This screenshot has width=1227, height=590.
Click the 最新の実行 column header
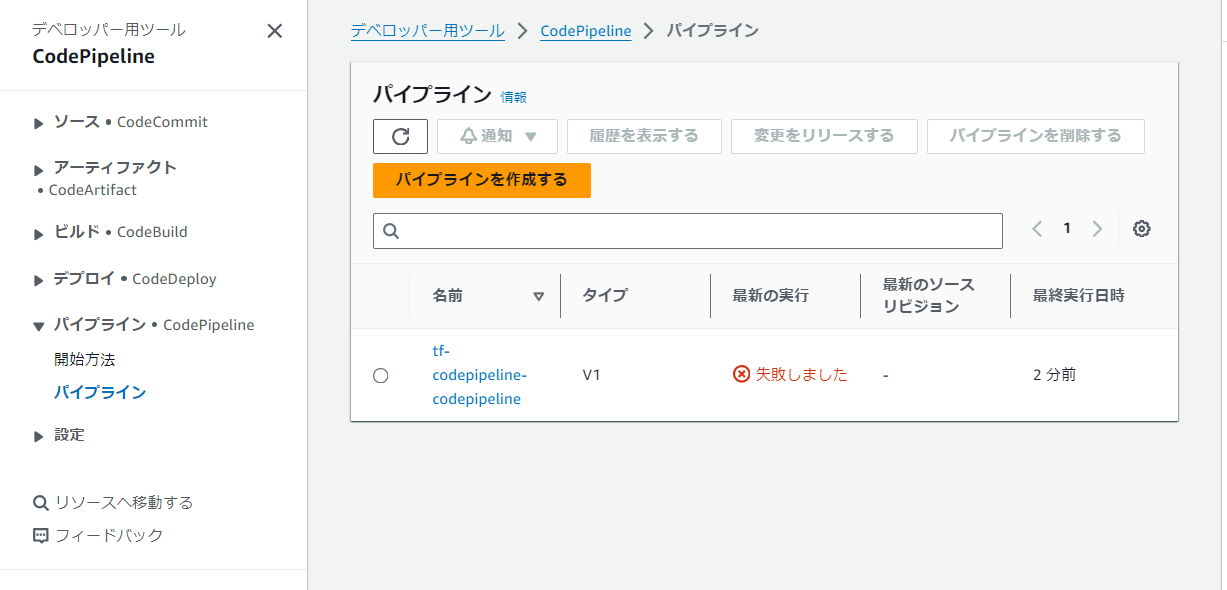tap(770, 296)
